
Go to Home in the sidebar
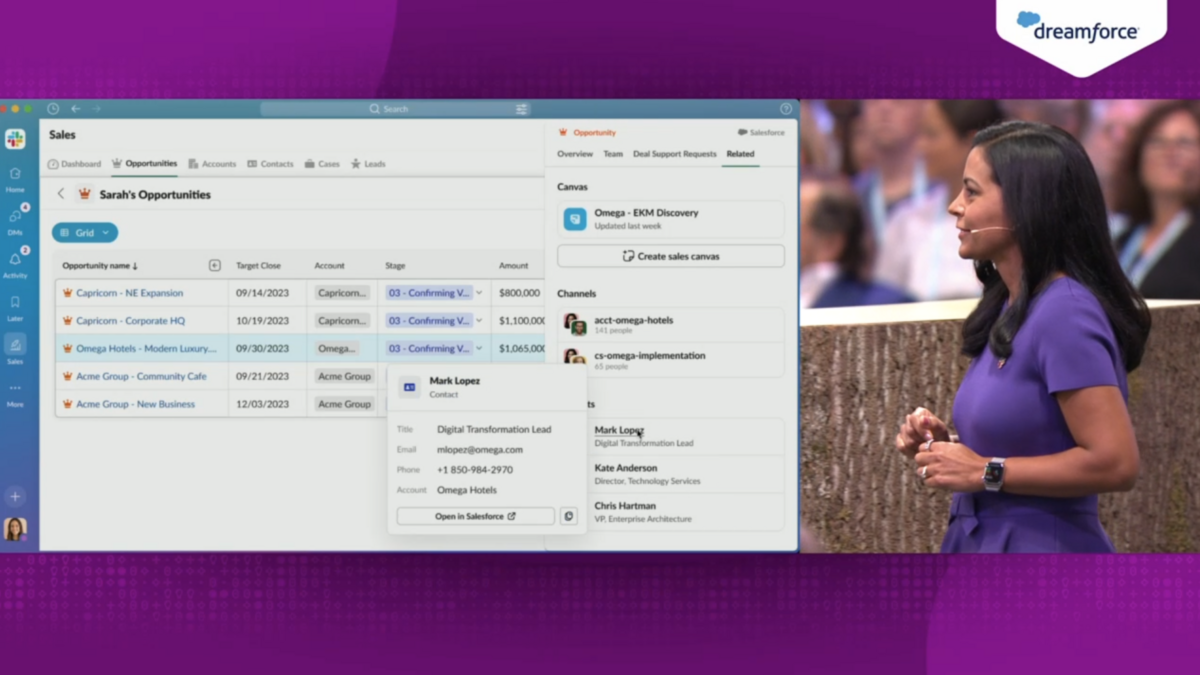pos(15,179)
